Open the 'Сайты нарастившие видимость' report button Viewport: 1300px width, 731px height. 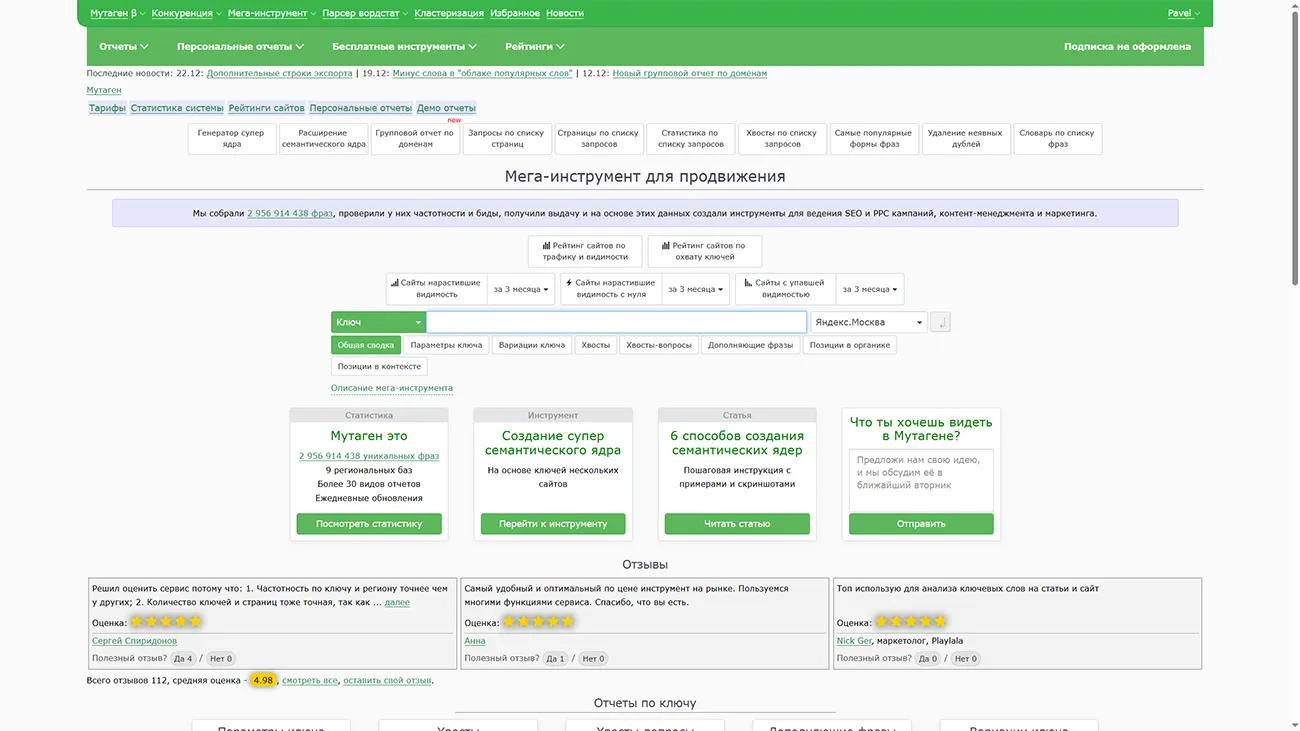click(437, 289)
